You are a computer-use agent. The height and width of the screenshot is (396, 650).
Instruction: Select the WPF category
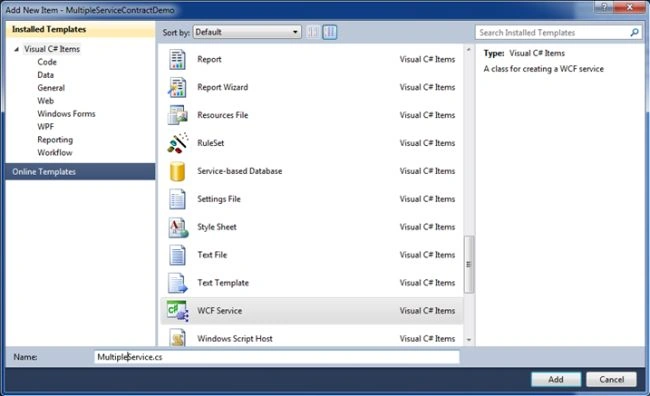(46, 126)
